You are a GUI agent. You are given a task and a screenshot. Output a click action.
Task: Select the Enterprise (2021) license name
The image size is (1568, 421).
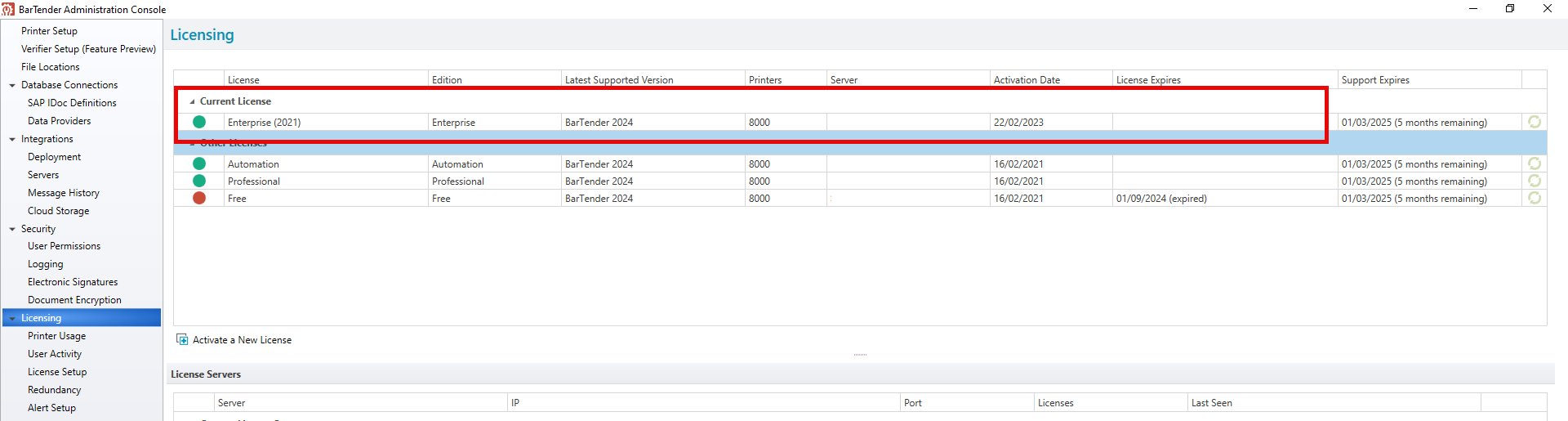coord(264,123)
